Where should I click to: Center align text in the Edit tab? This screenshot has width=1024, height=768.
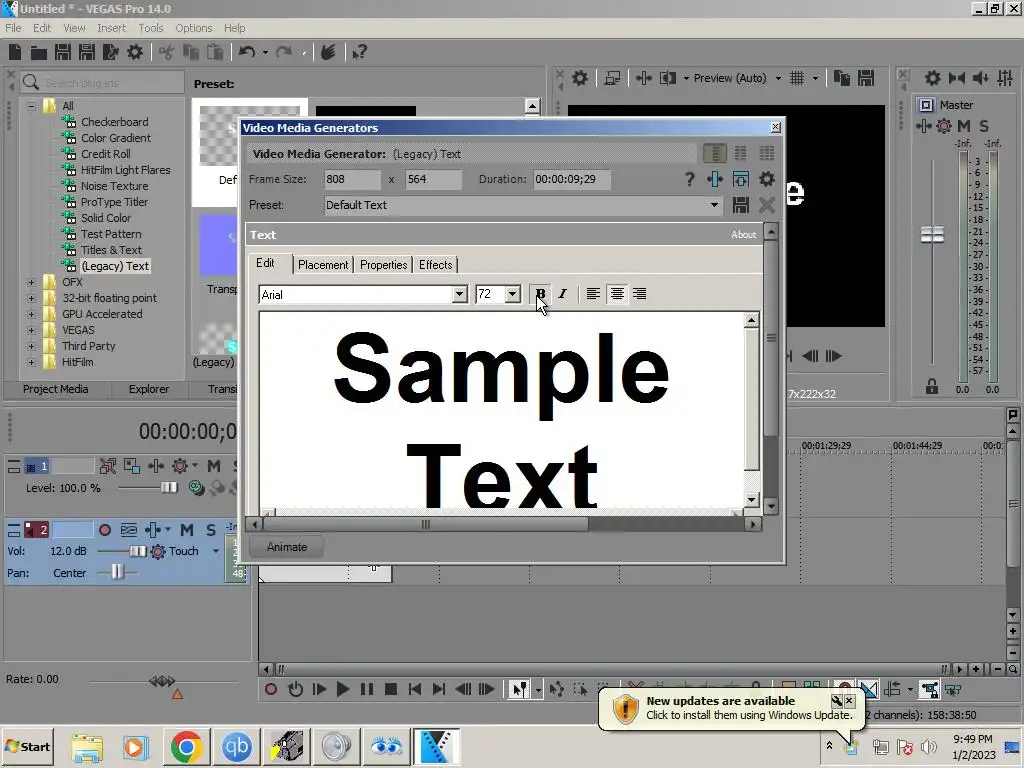coord(616,294)
